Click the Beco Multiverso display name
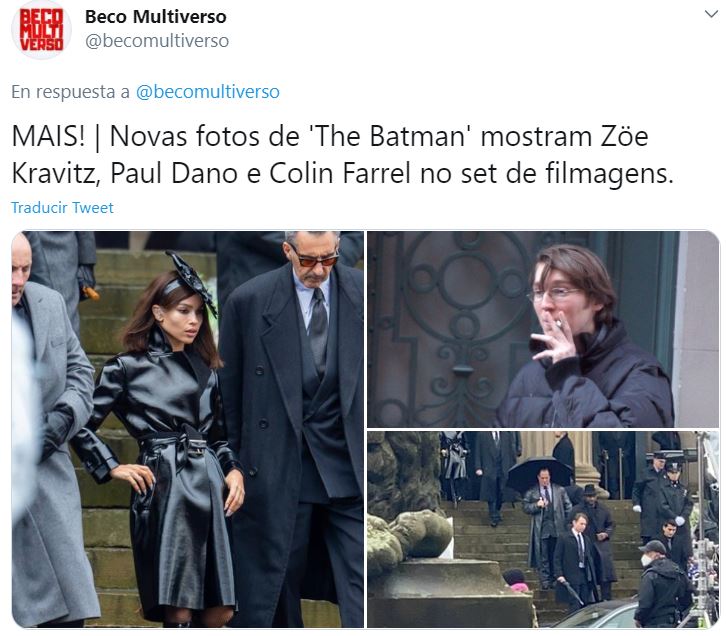The image size is (726, 636). point(156,17)
